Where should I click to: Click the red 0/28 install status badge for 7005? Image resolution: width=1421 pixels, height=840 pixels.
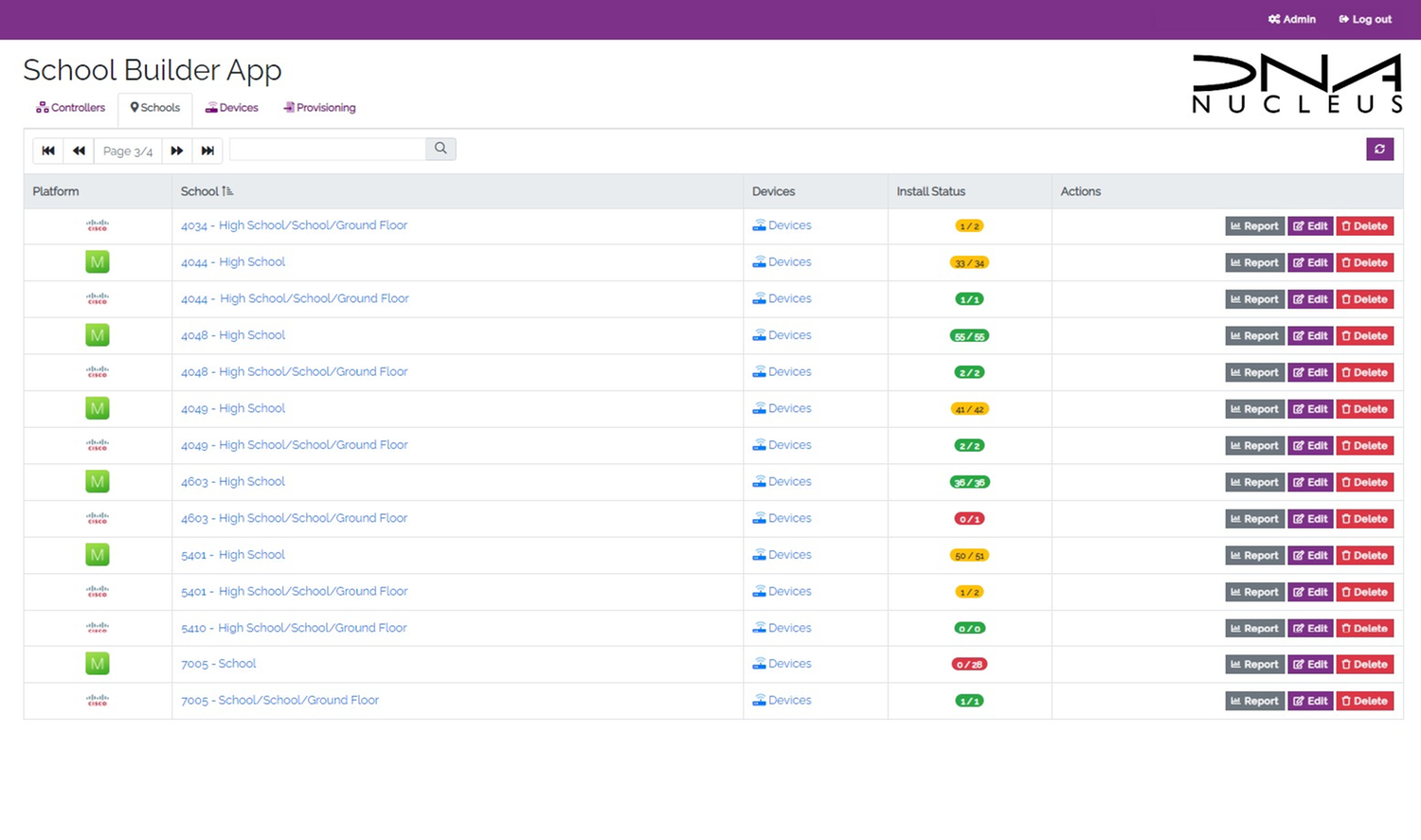pos(968,664)
